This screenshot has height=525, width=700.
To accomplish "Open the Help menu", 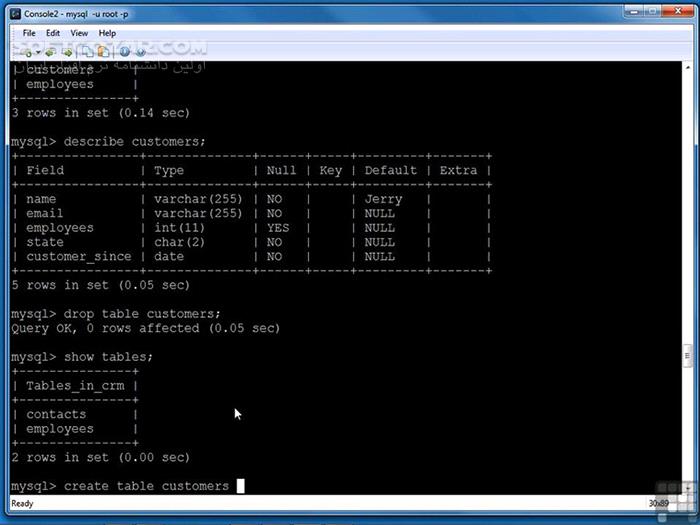I will 107,33.
